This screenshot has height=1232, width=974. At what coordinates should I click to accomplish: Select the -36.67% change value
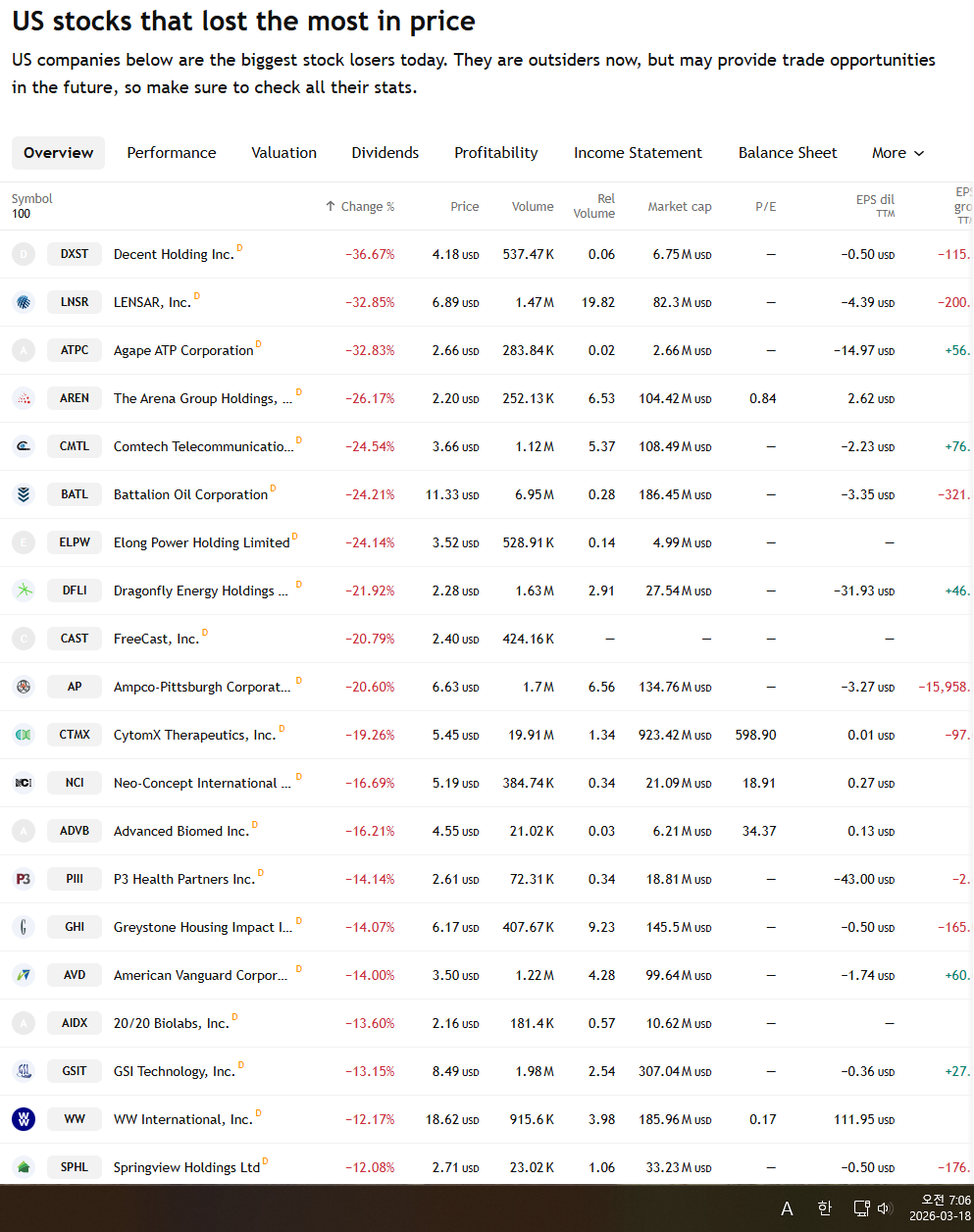point(370,254)
